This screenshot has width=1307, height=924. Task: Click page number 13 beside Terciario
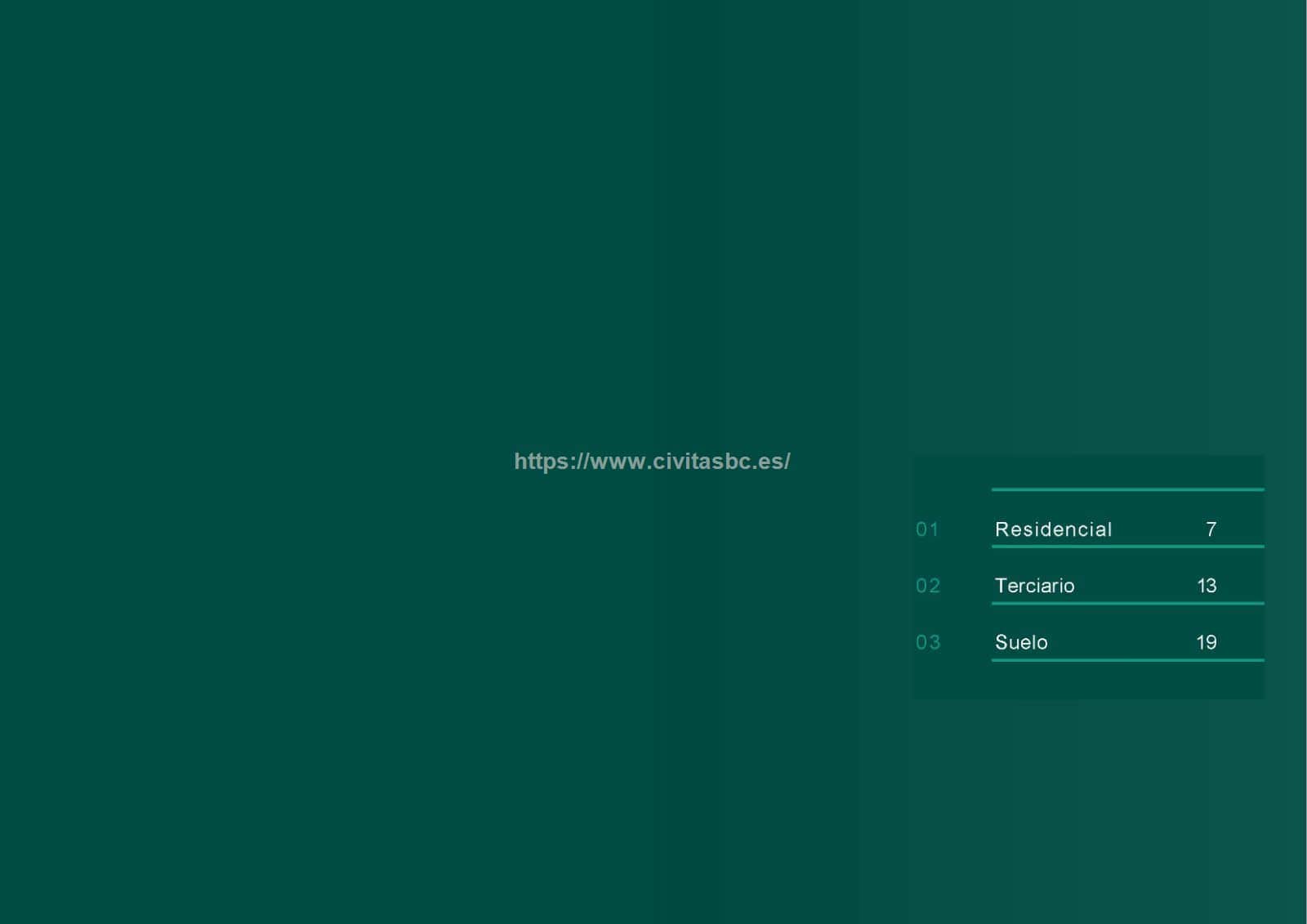(x=1207, y=586)
